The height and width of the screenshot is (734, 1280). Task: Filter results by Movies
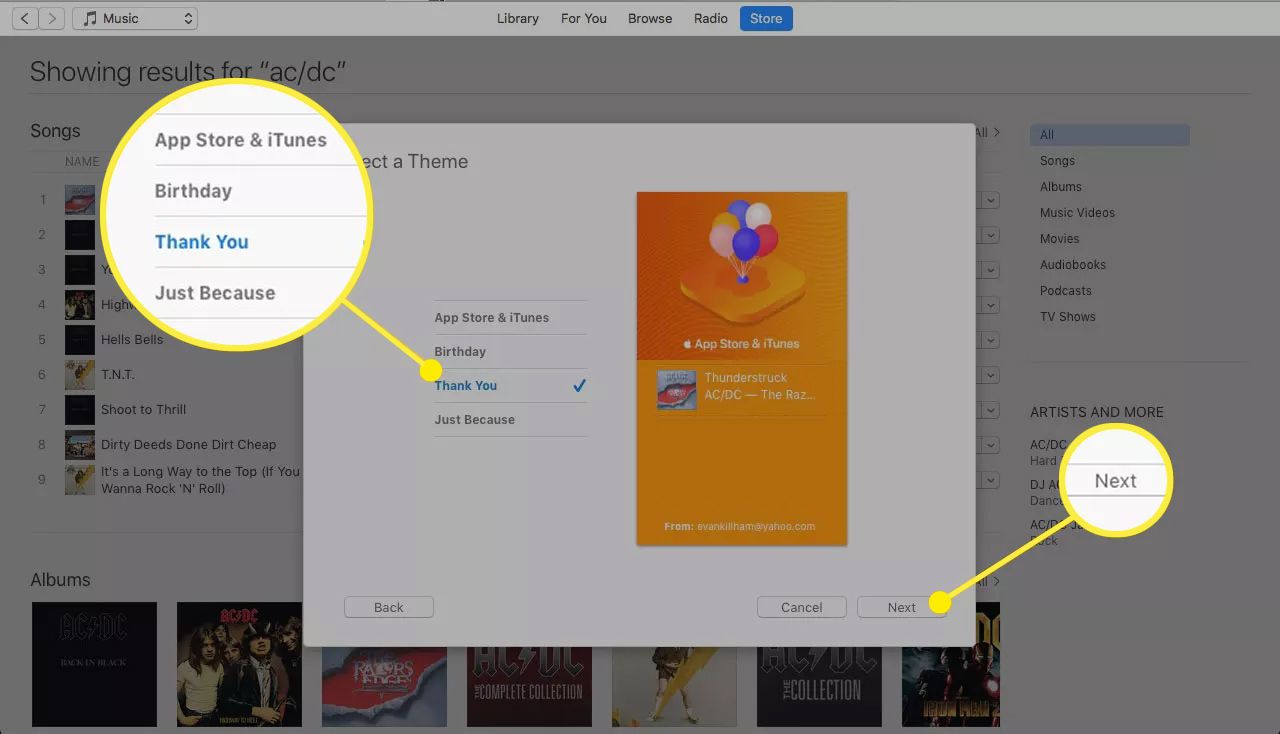[x=1059, y=239]
